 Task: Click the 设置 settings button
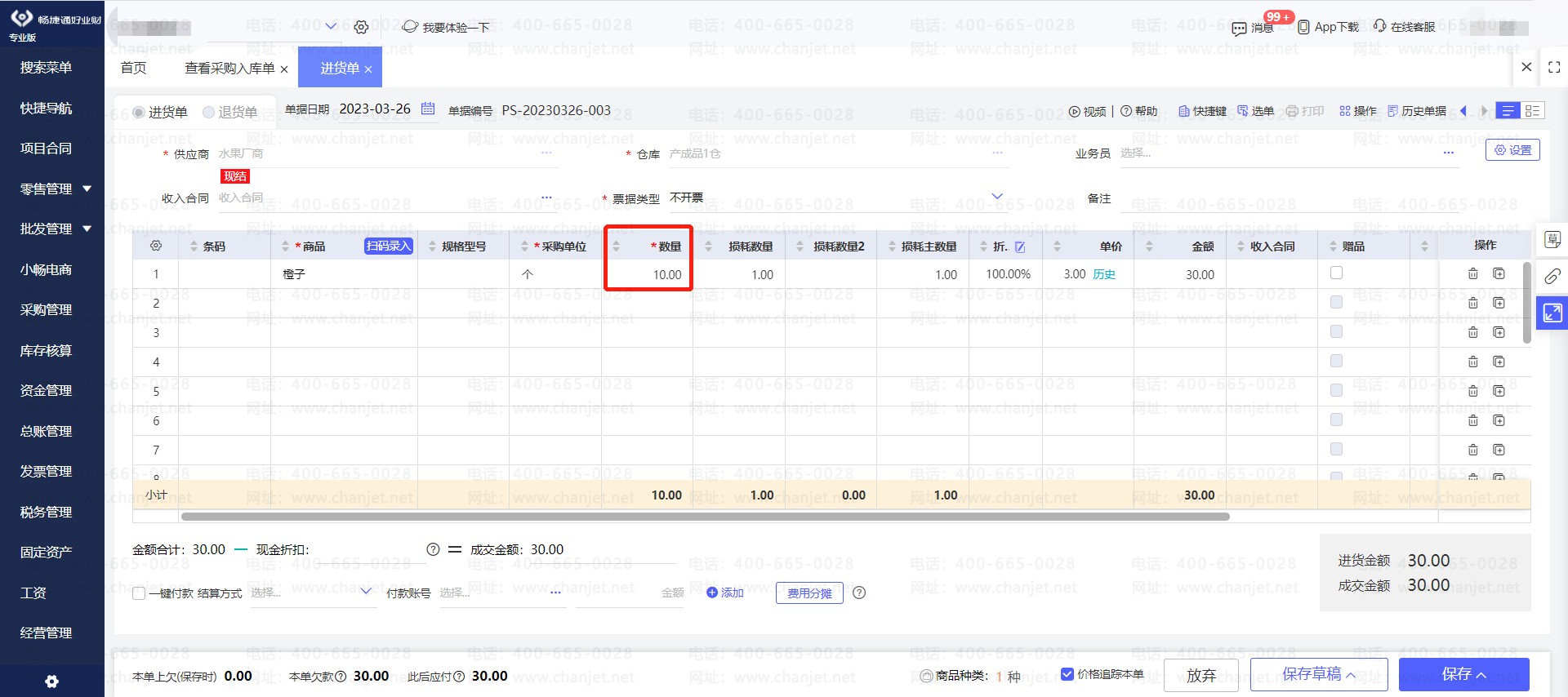coord(1512,150)
